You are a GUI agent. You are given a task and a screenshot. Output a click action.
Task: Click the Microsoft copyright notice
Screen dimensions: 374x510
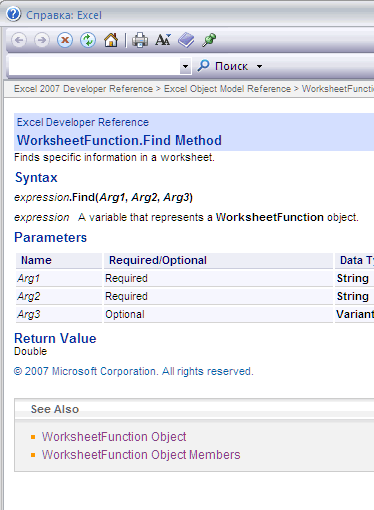click(134, 371)
